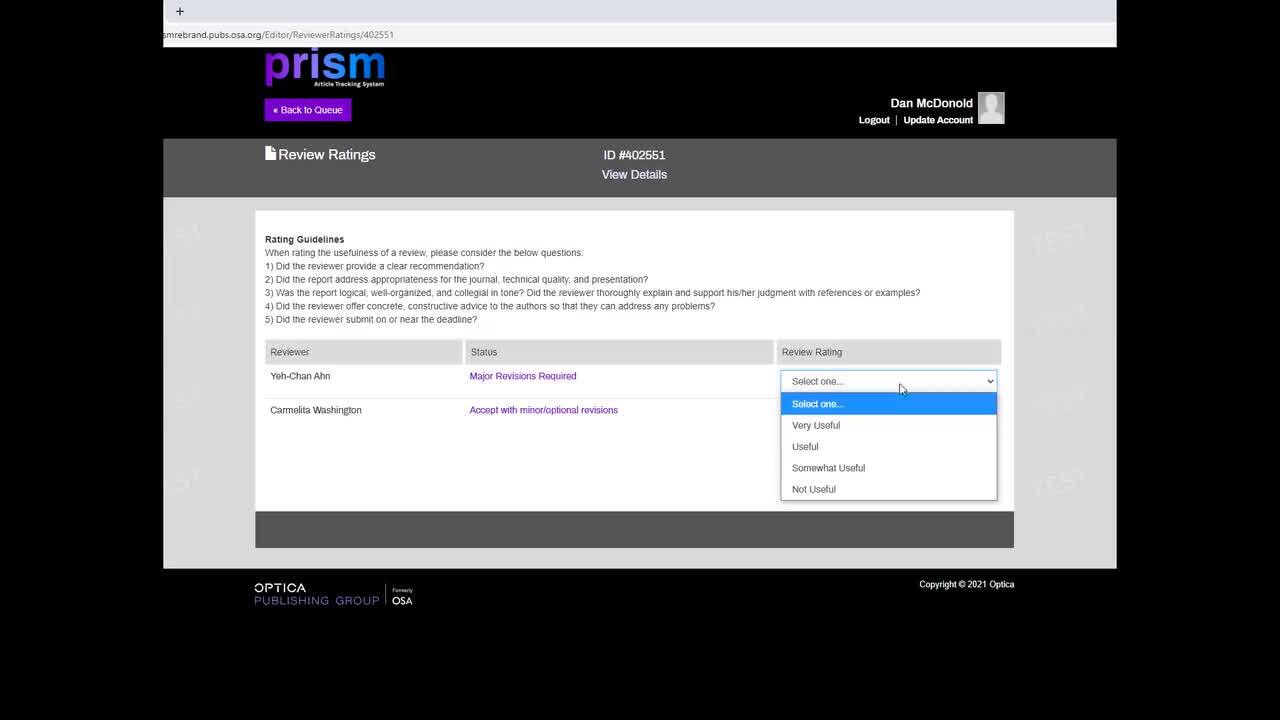This screenshot has height=720, width=1280.
Task: Open Yeh-Chan Ahn's Major Revisions Required review
Action: (523, 376)
